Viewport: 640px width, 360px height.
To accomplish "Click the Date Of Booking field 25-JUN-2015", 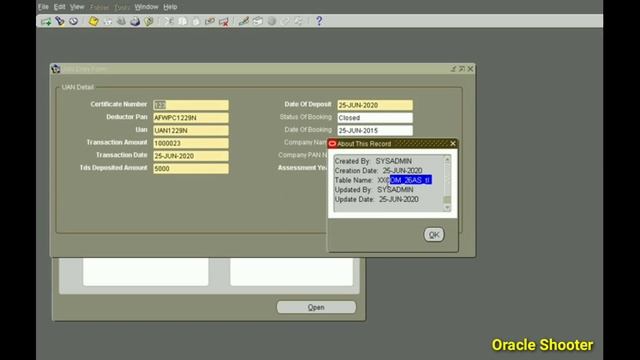I will pyautogui.click(x=375, y=130).
